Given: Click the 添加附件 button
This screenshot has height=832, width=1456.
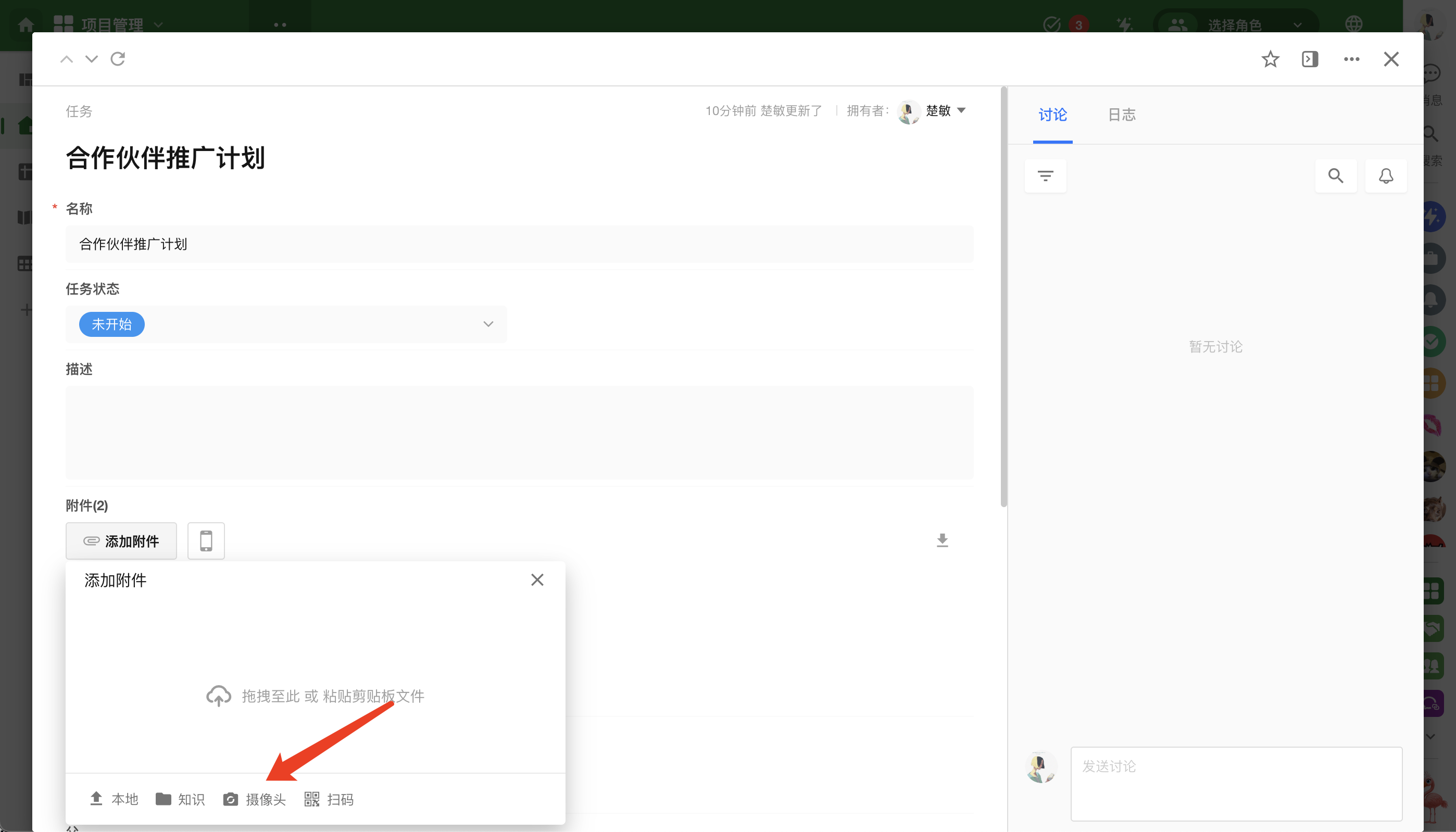Looking at the screenshot, I should (121, 540).
